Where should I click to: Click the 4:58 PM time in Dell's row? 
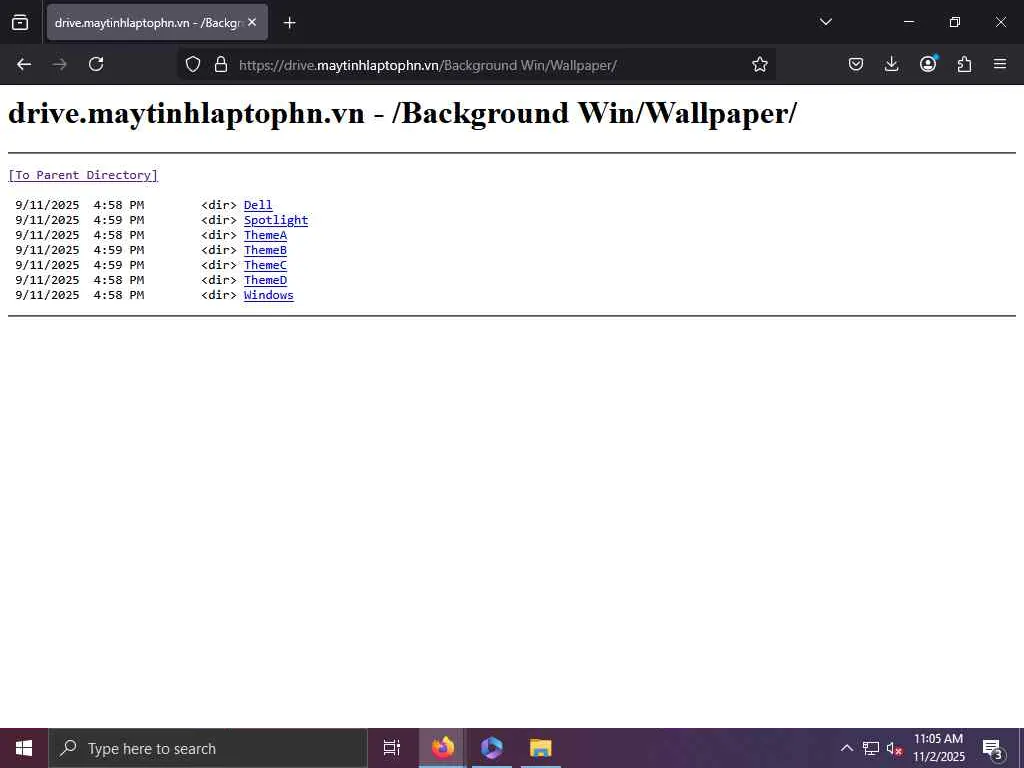pyautogui.click(x=118, y=205)
